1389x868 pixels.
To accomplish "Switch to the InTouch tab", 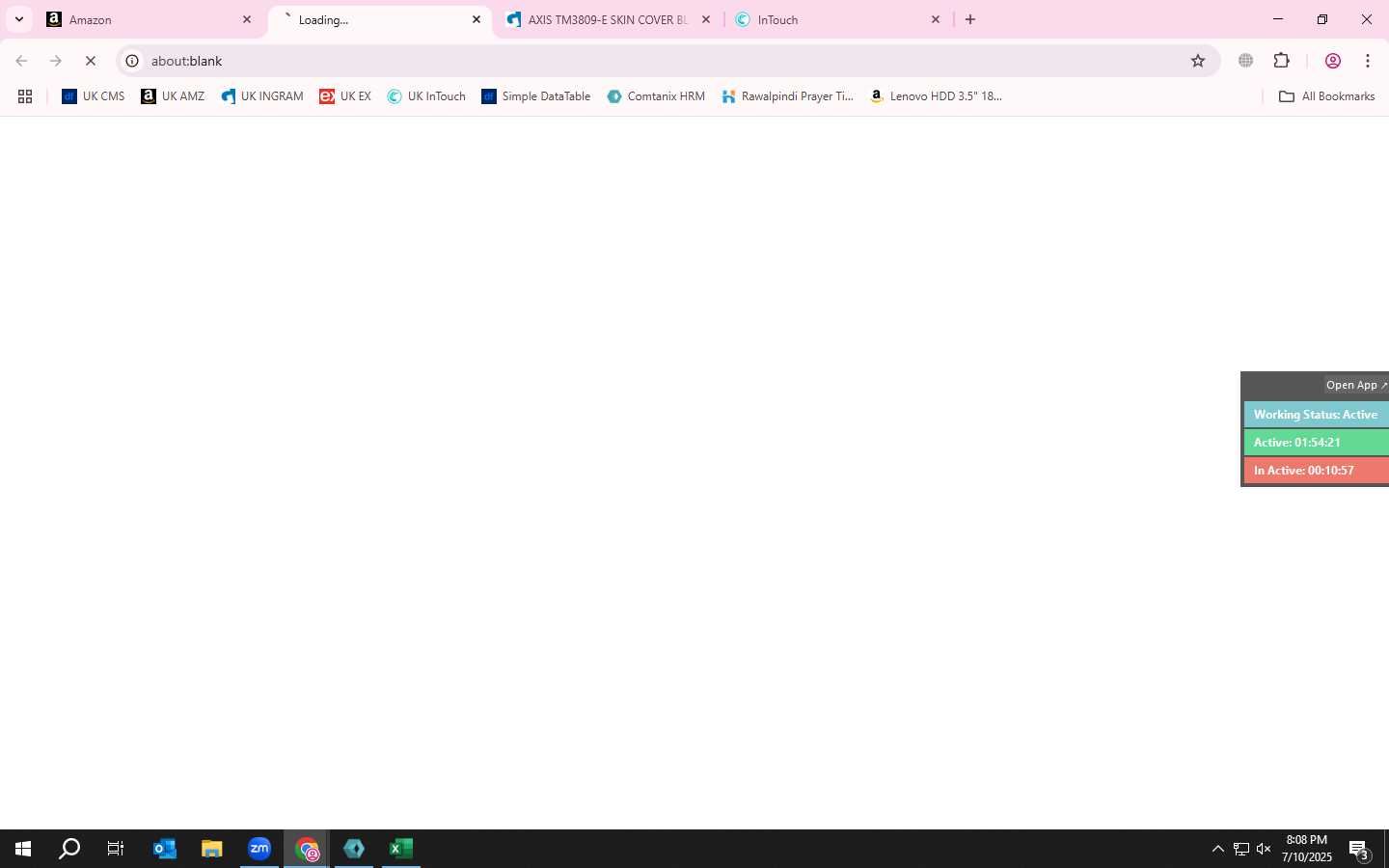I will [x=838, y=19].
